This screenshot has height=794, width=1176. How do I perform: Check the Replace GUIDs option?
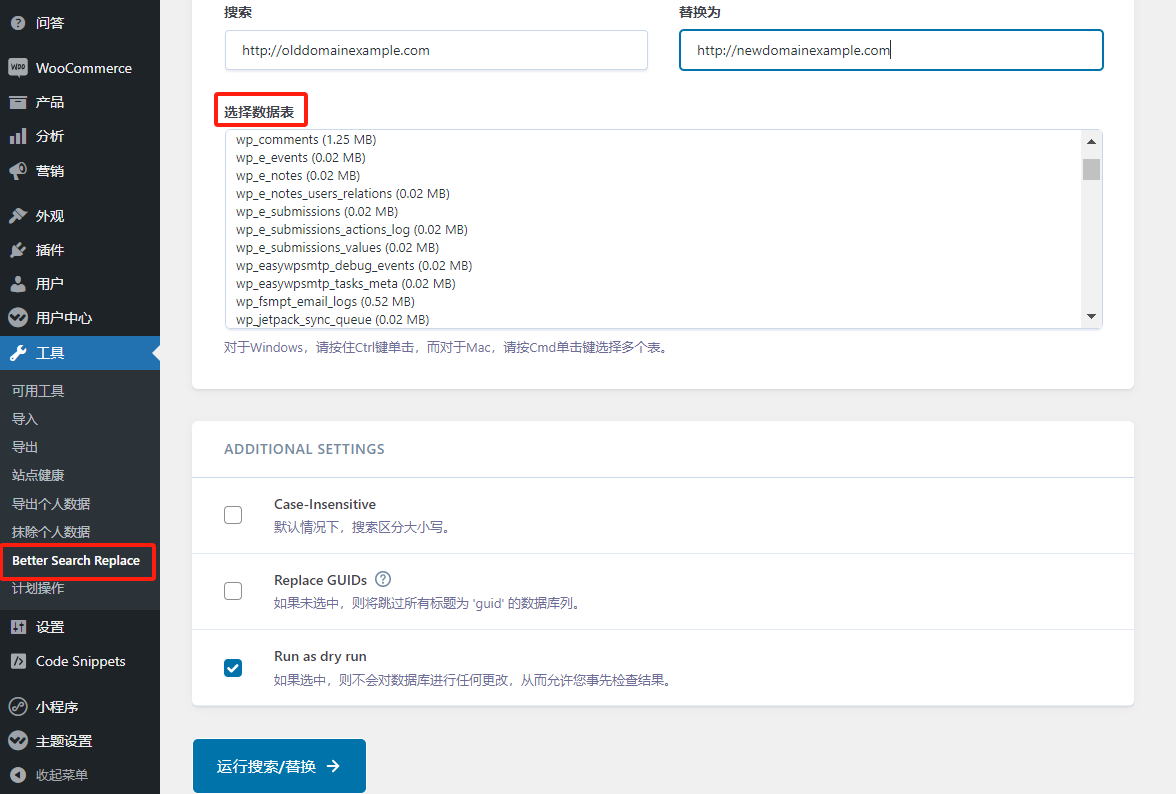click(x=233, y=590)
